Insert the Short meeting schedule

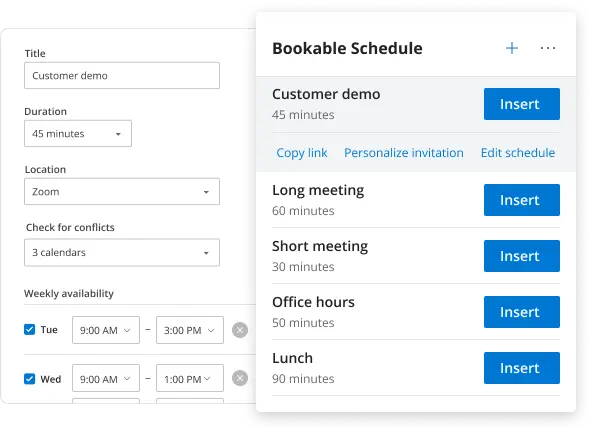(x=522, y=256)
